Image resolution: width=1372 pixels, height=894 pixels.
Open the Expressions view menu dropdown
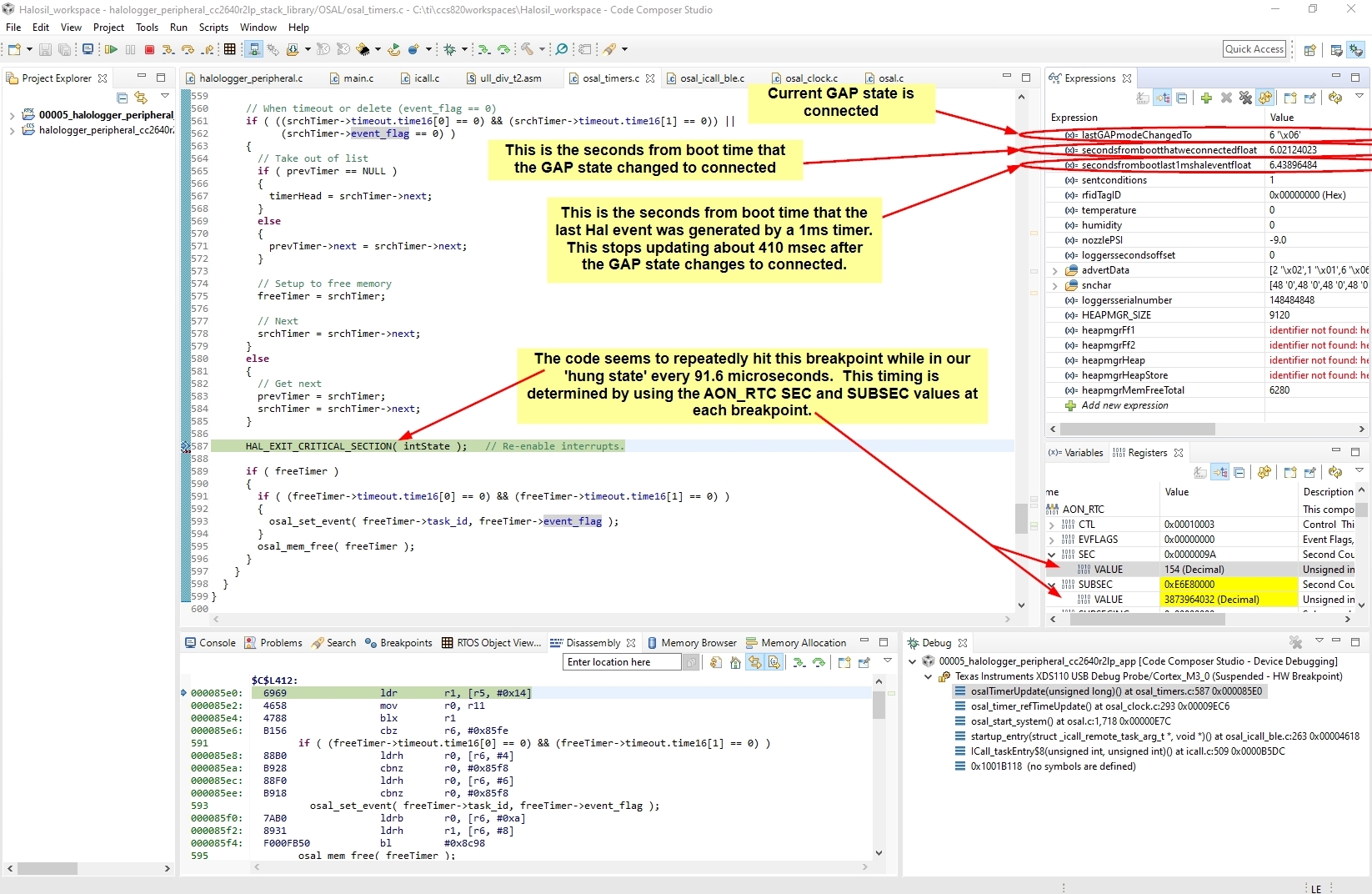pyautogui.click(x=1359, y=96)
